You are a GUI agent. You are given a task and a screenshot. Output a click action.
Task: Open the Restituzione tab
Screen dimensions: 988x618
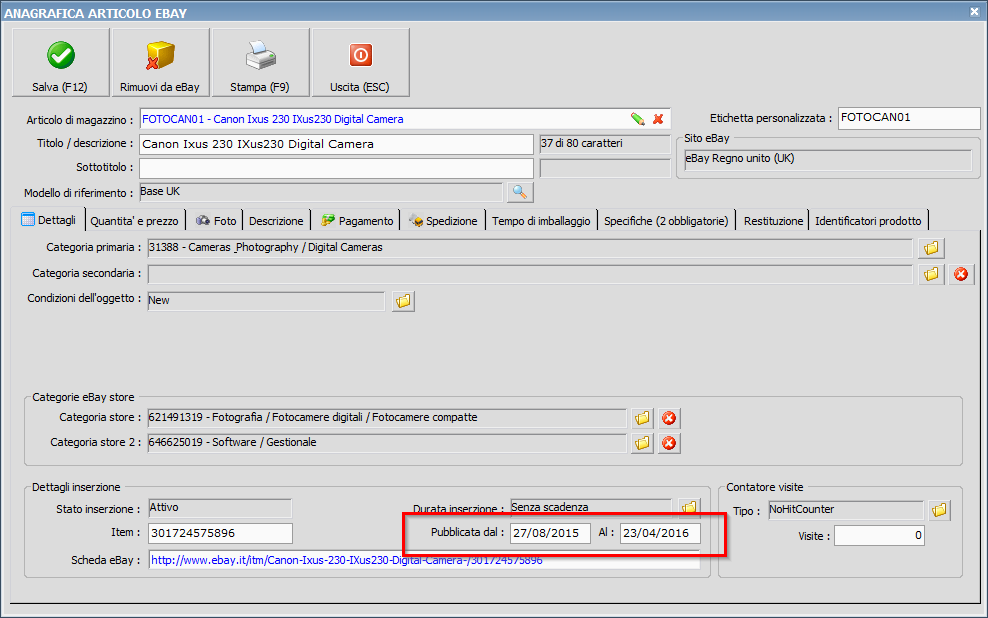tap(773, 221)
